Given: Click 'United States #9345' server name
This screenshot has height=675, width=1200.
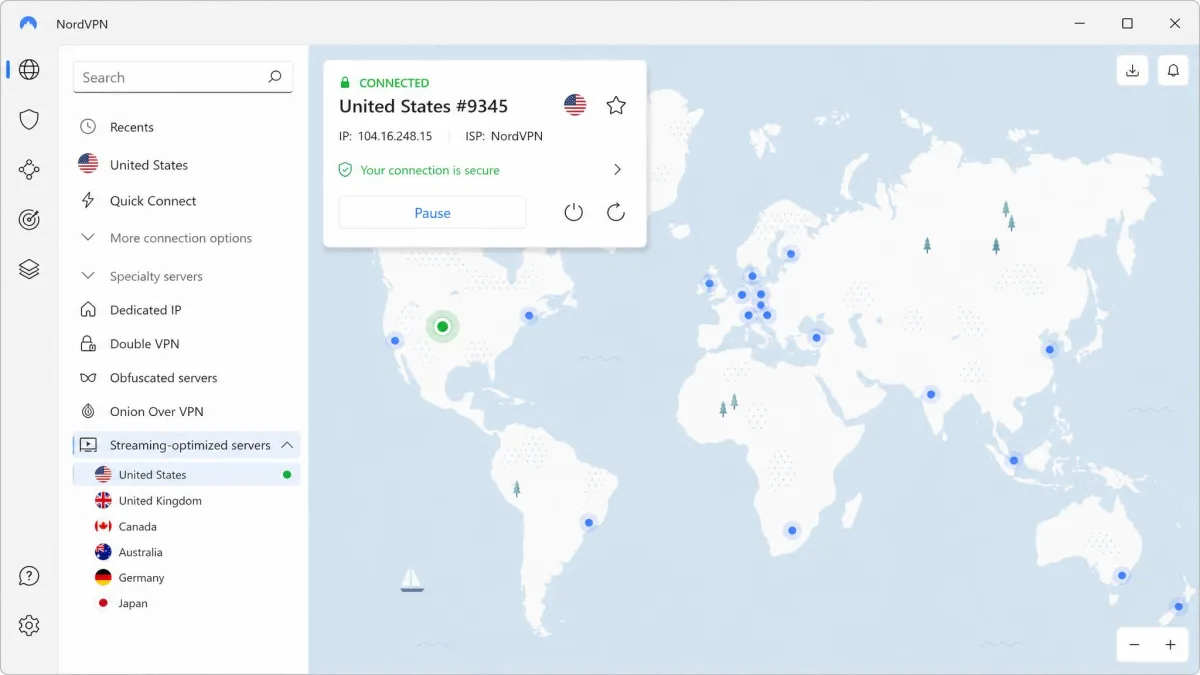Looking at the screenshot, I should click(x=424, y=106).
